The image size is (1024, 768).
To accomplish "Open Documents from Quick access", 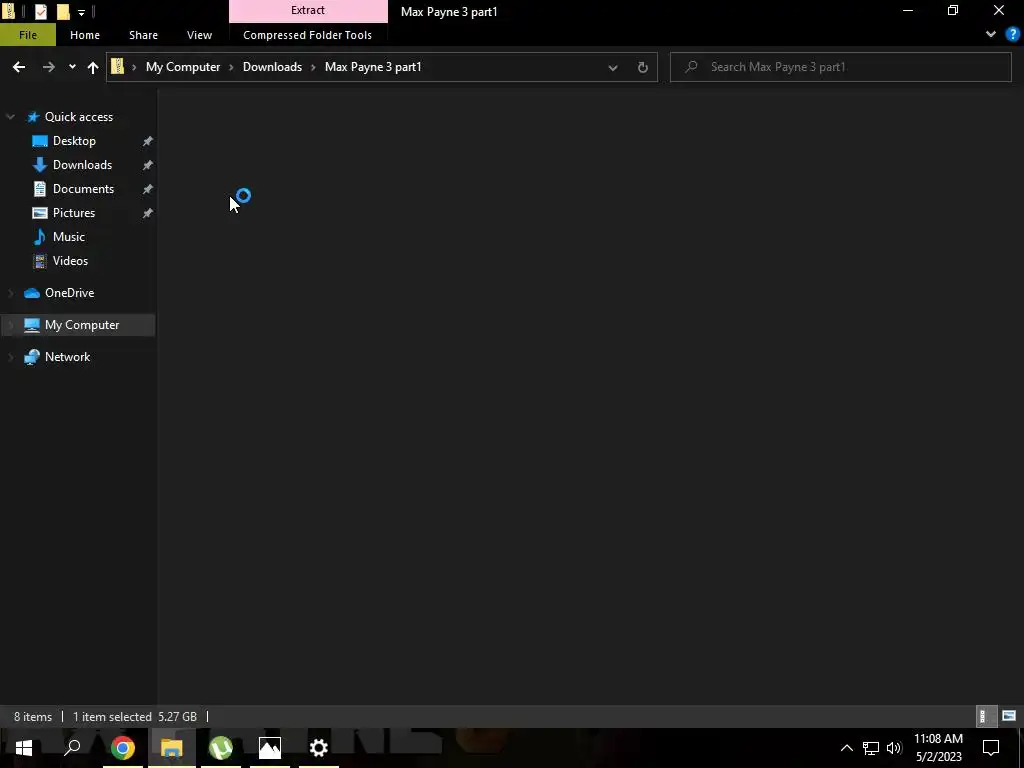I will point(83,189).
